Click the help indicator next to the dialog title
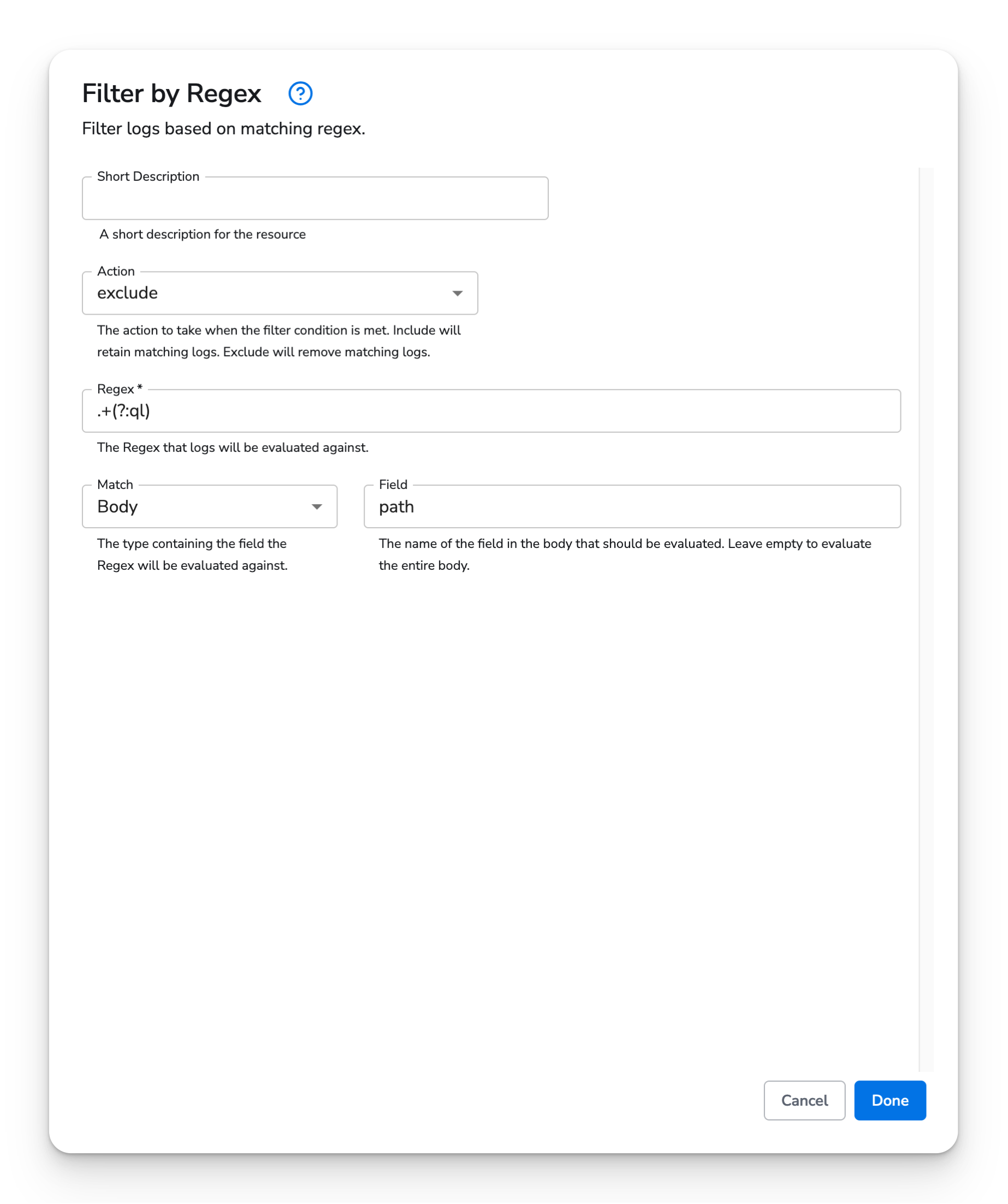 [x=300, y=93]
